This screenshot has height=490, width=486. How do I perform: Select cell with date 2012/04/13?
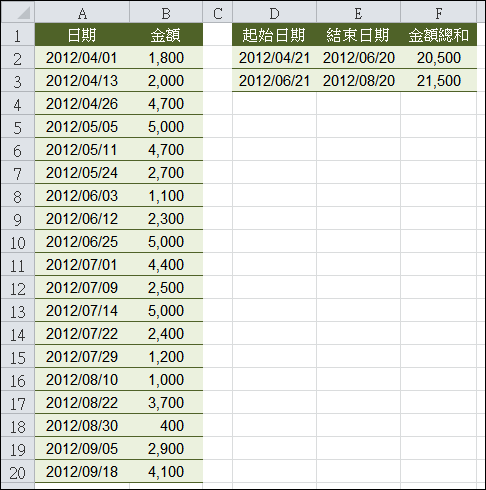[x=82, y=81]
